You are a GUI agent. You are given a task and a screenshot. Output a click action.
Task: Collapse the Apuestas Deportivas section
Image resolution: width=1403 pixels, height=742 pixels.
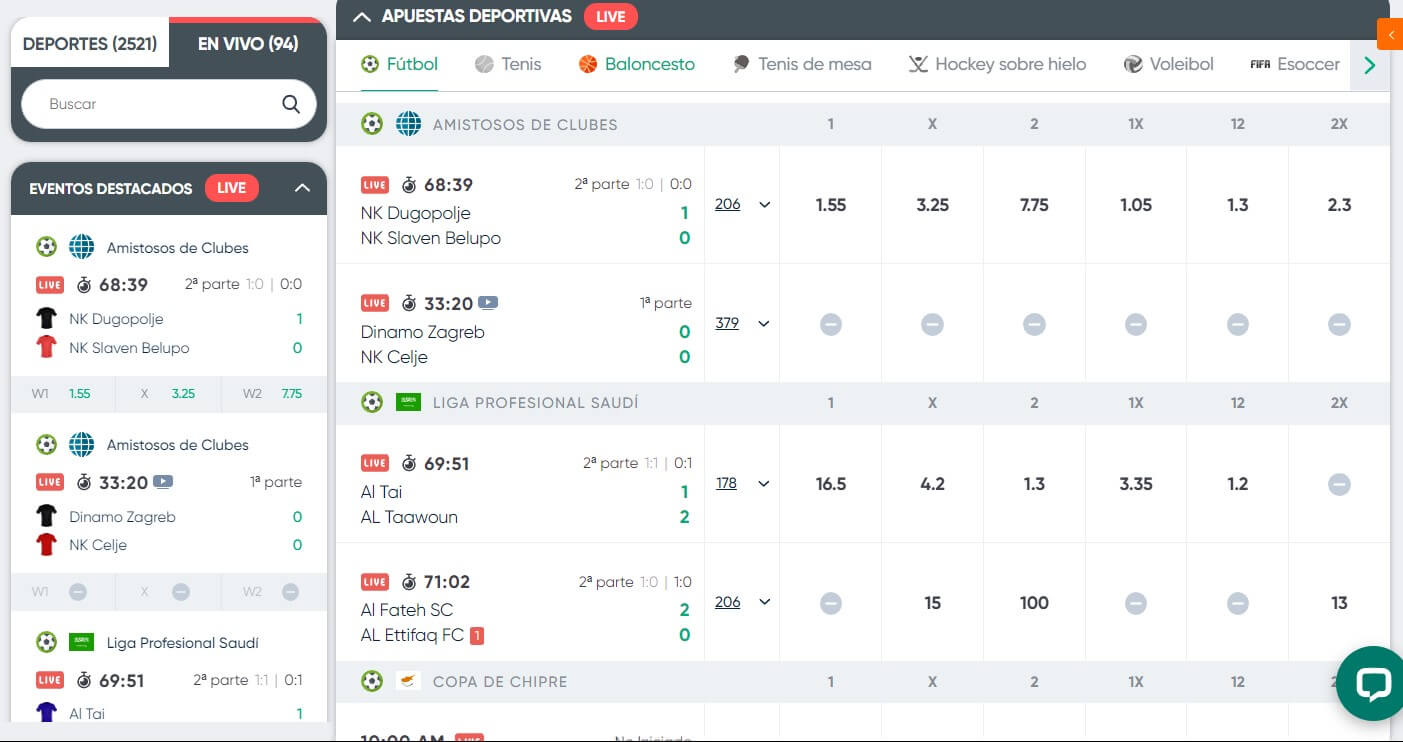point(362,16)
